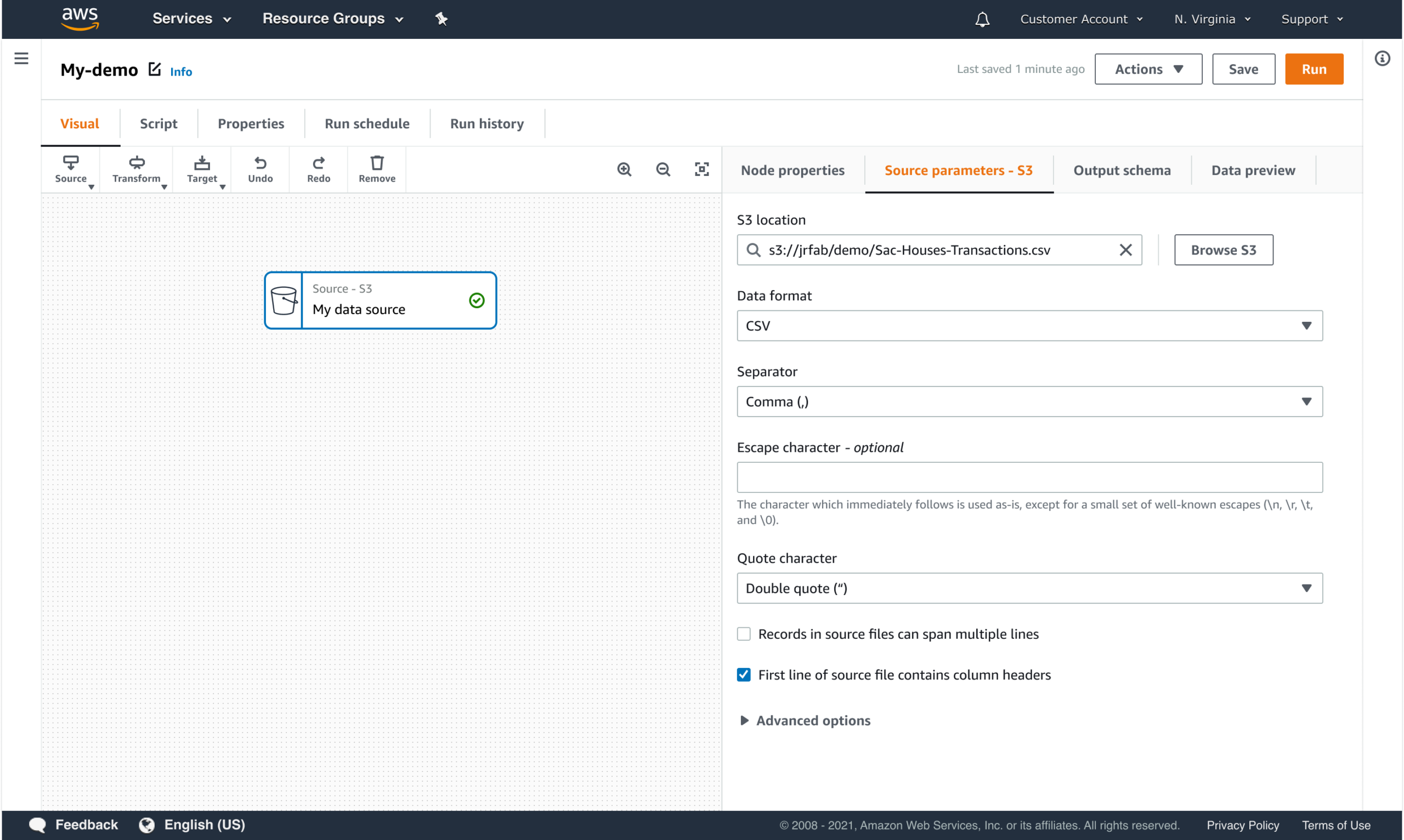Enable records spanning multiple lines
1404x840 pixels.
click(743, 634)
